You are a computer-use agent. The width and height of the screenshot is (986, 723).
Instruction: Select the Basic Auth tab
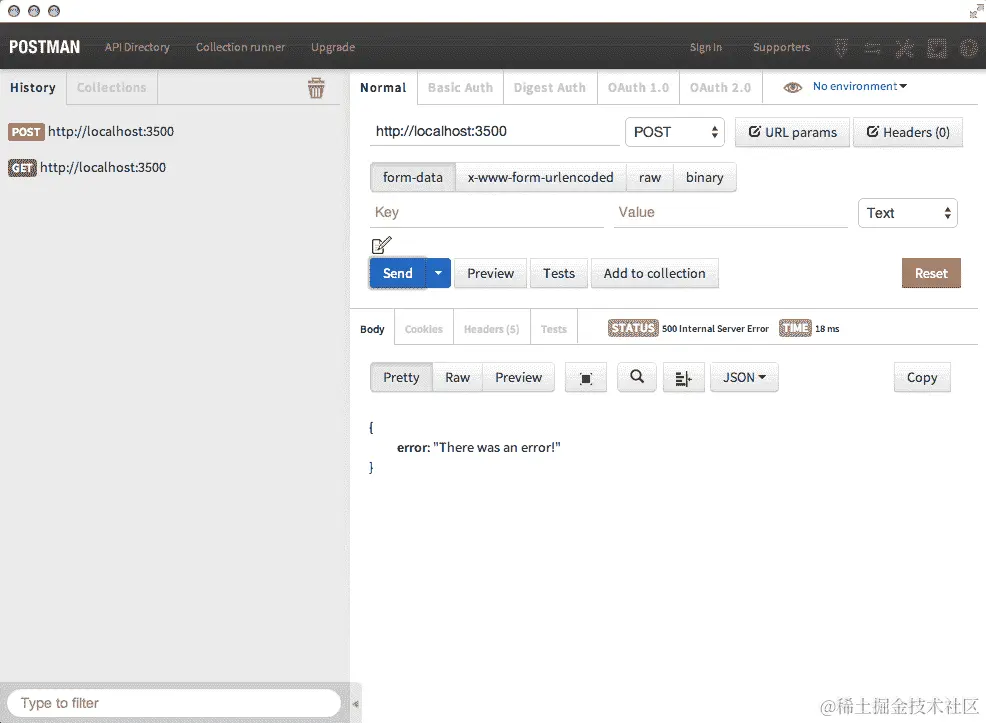460,87
